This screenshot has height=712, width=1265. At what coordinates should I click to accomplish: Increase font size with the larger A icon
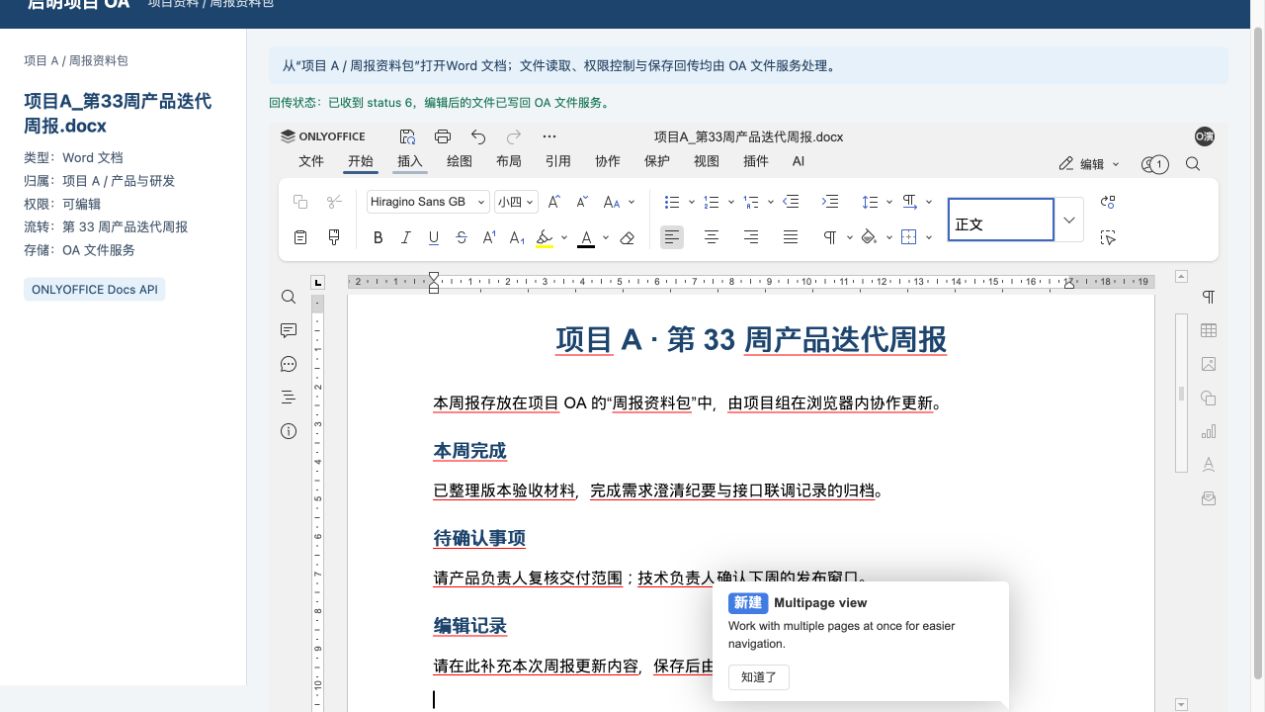[x=554, y=202]
